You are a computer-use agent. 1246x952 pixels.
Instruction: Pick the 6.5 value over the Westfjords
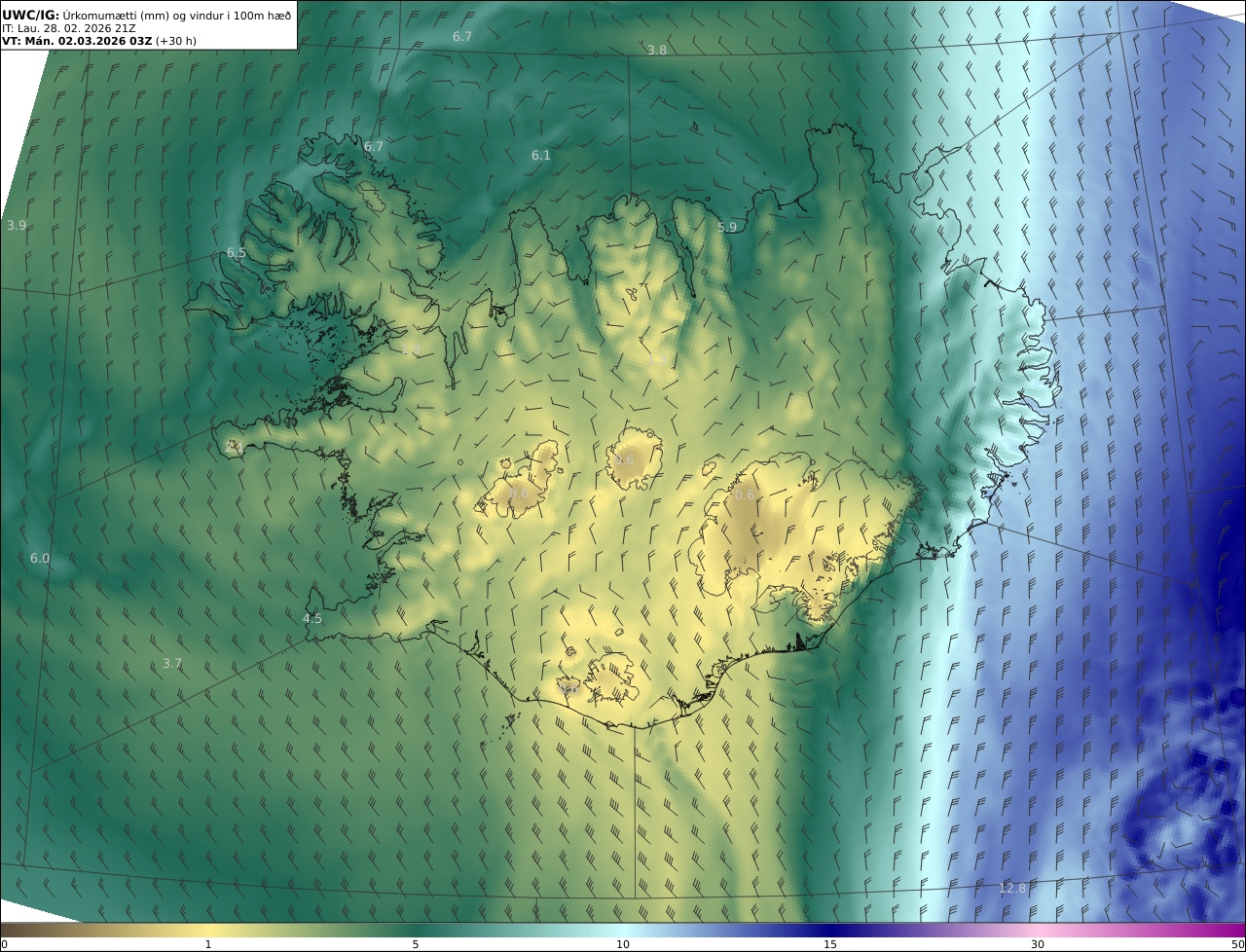(x=237, y=252)
